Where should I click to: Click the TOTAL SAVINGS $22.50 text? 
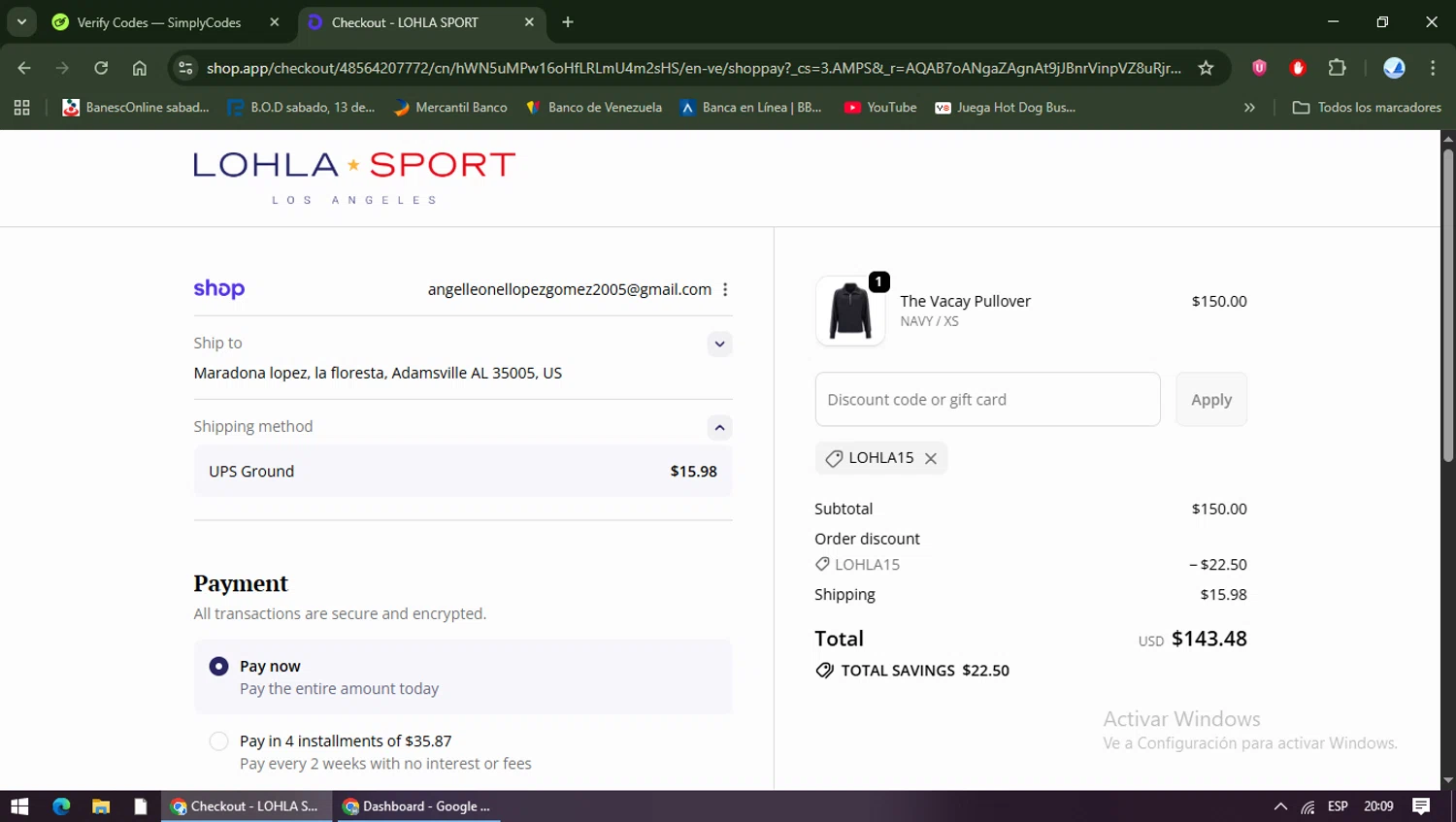(925, 671)
